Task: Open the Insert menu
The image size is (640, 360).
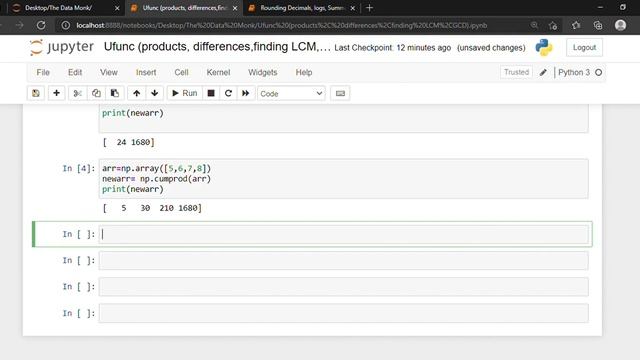Action: pyautogui.click(x=146, y=72)
